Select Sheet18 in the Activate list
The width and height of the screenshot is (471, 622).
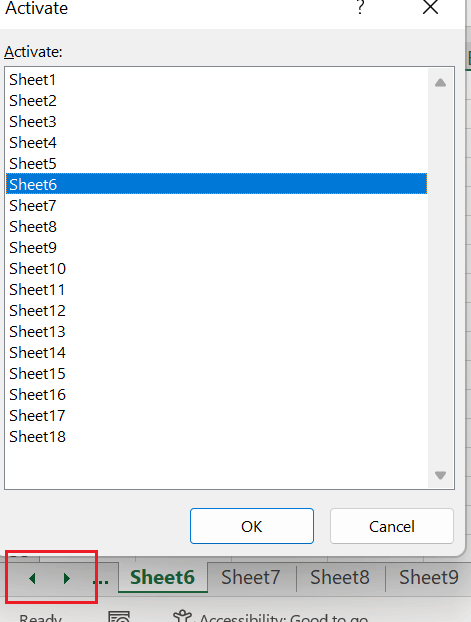click(x=216, y=437)
